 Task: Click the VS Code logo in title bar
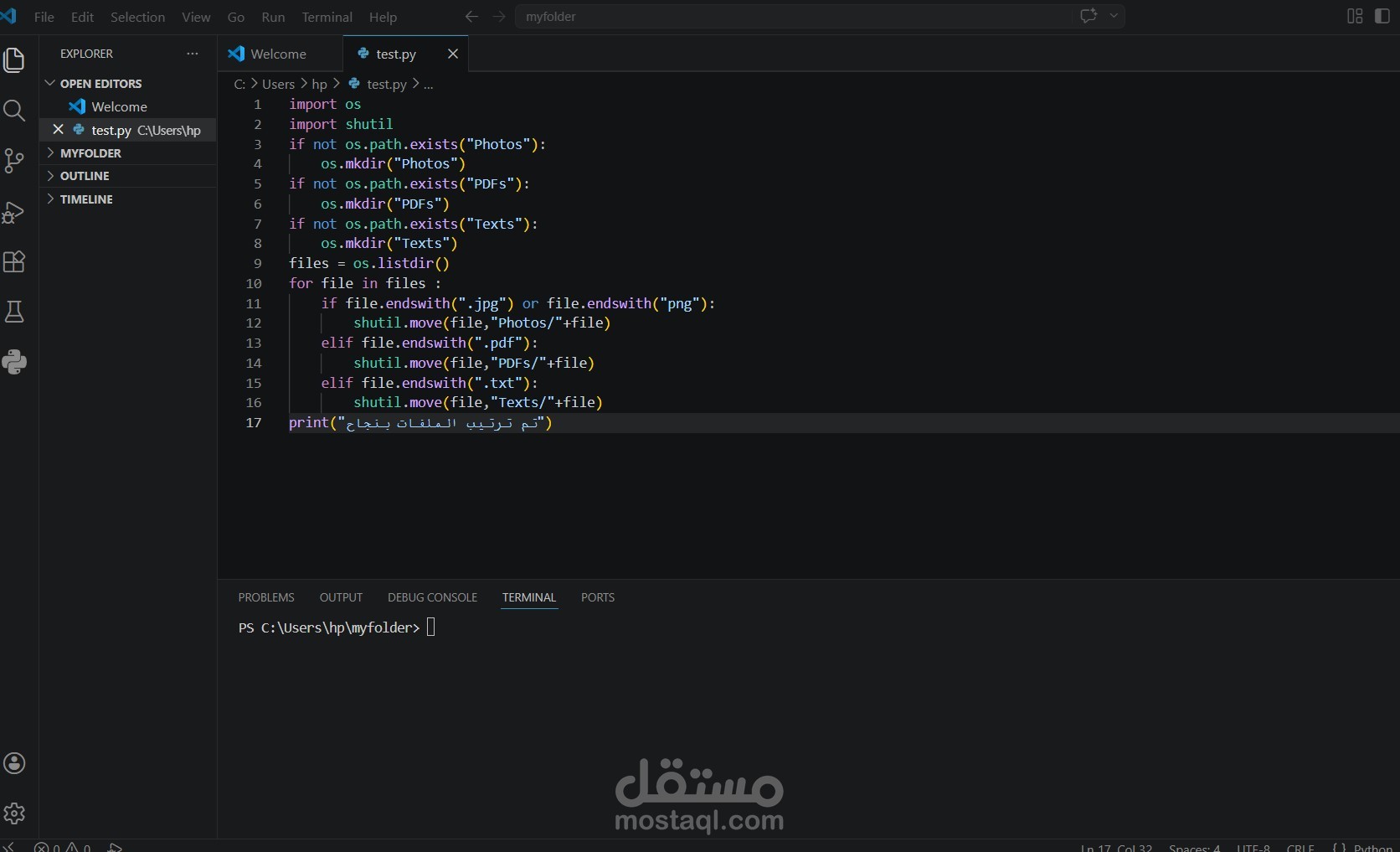[9, 16]
